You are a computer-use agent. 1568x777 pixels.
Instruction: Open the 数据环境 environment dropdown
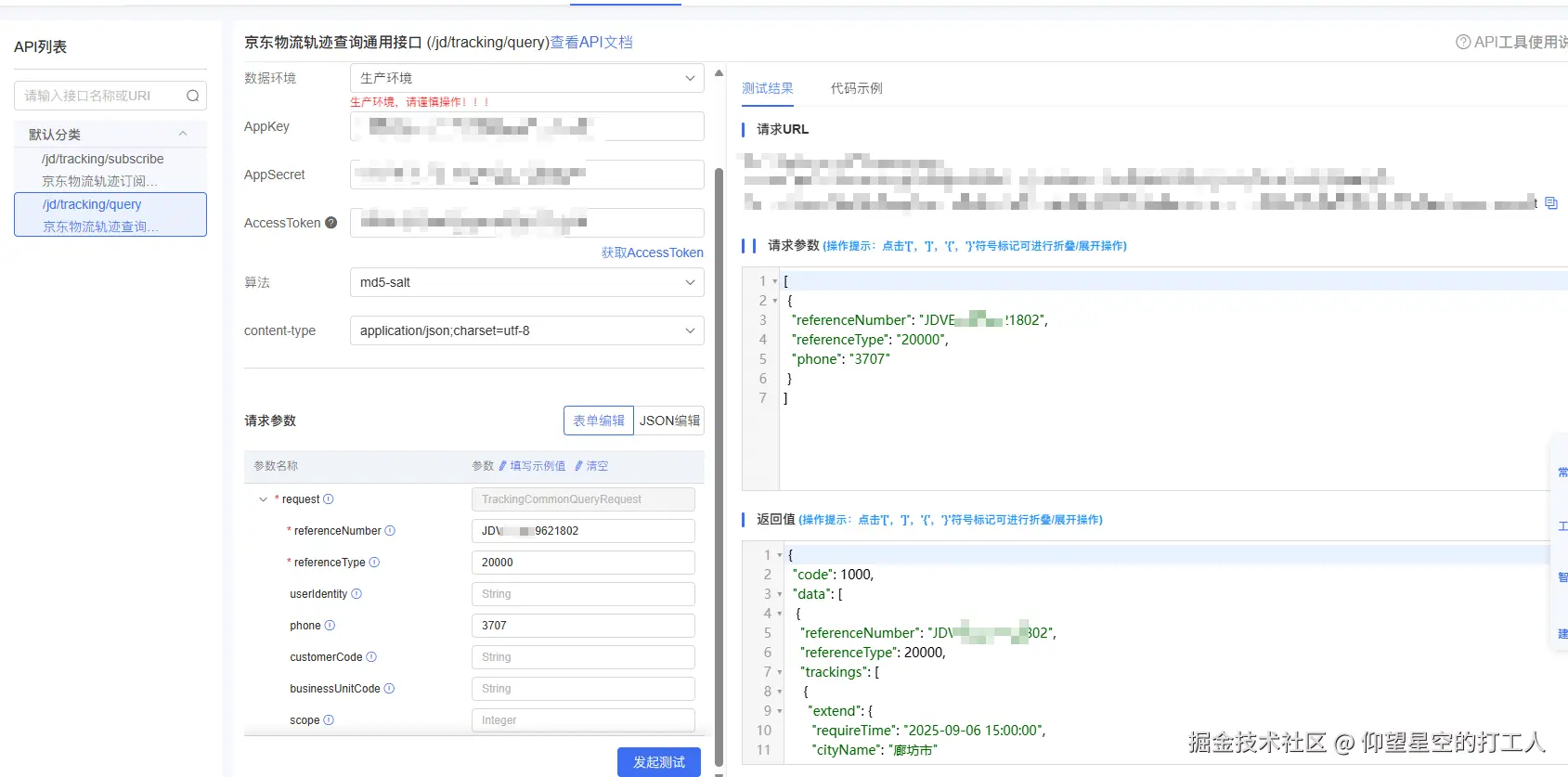point(526,78)
